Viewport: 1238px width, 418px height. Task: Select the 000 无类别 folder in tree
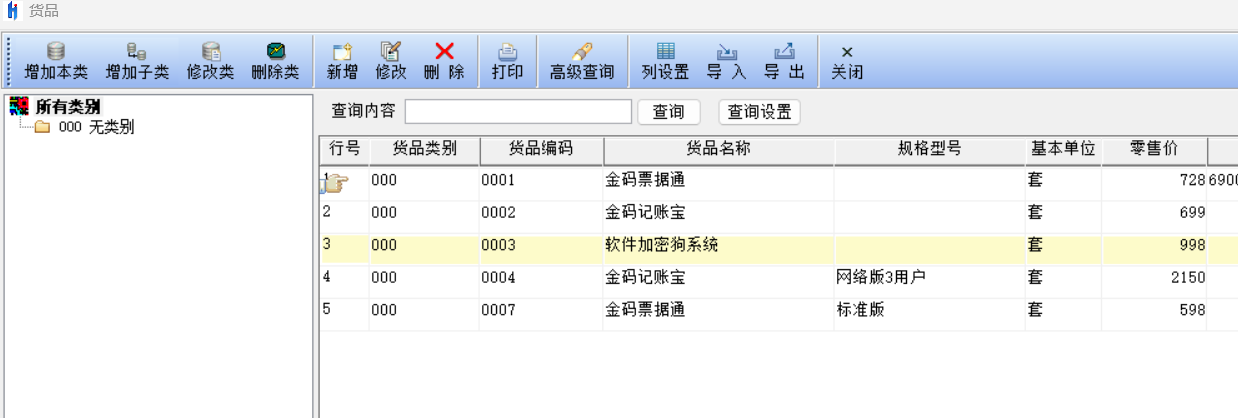coord(95,127)
